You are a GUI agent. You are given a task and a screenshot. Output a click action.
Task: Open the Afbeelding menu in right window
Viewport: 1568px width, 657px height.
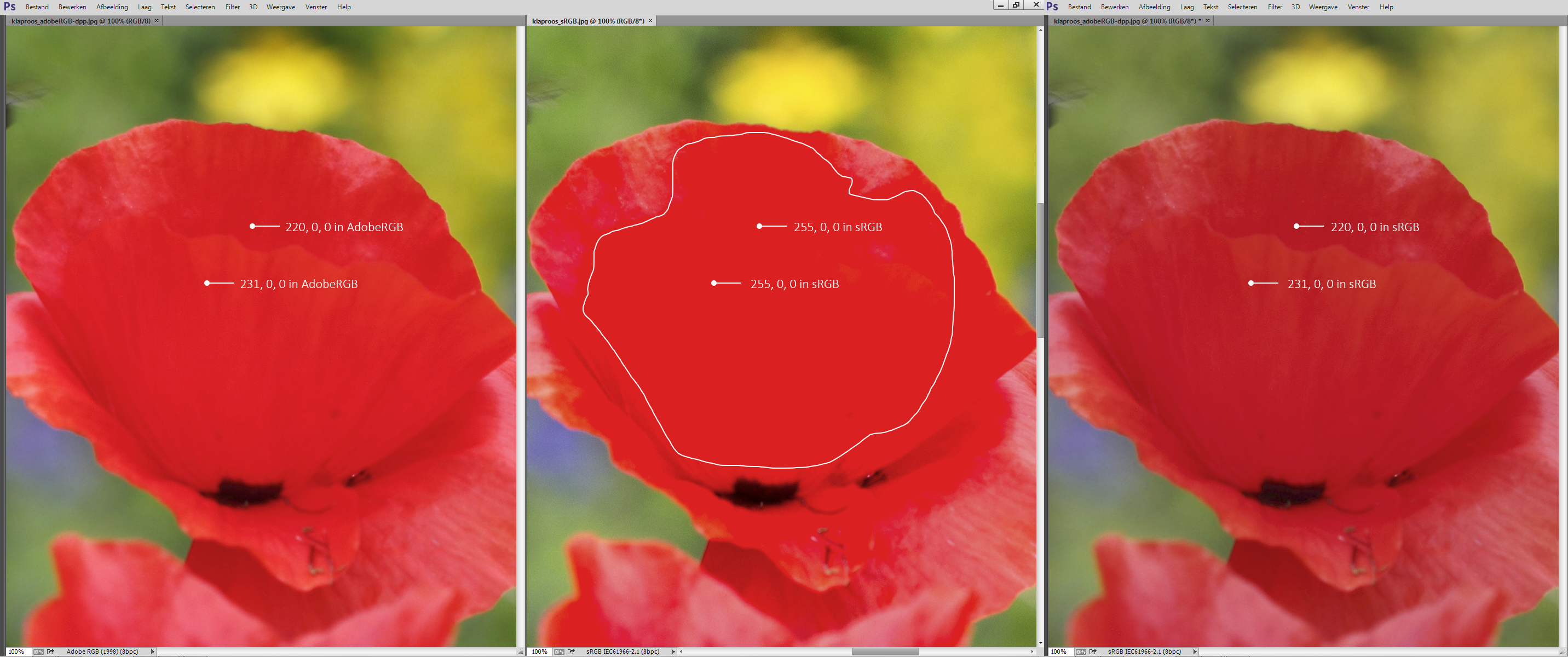point(1154,7)
